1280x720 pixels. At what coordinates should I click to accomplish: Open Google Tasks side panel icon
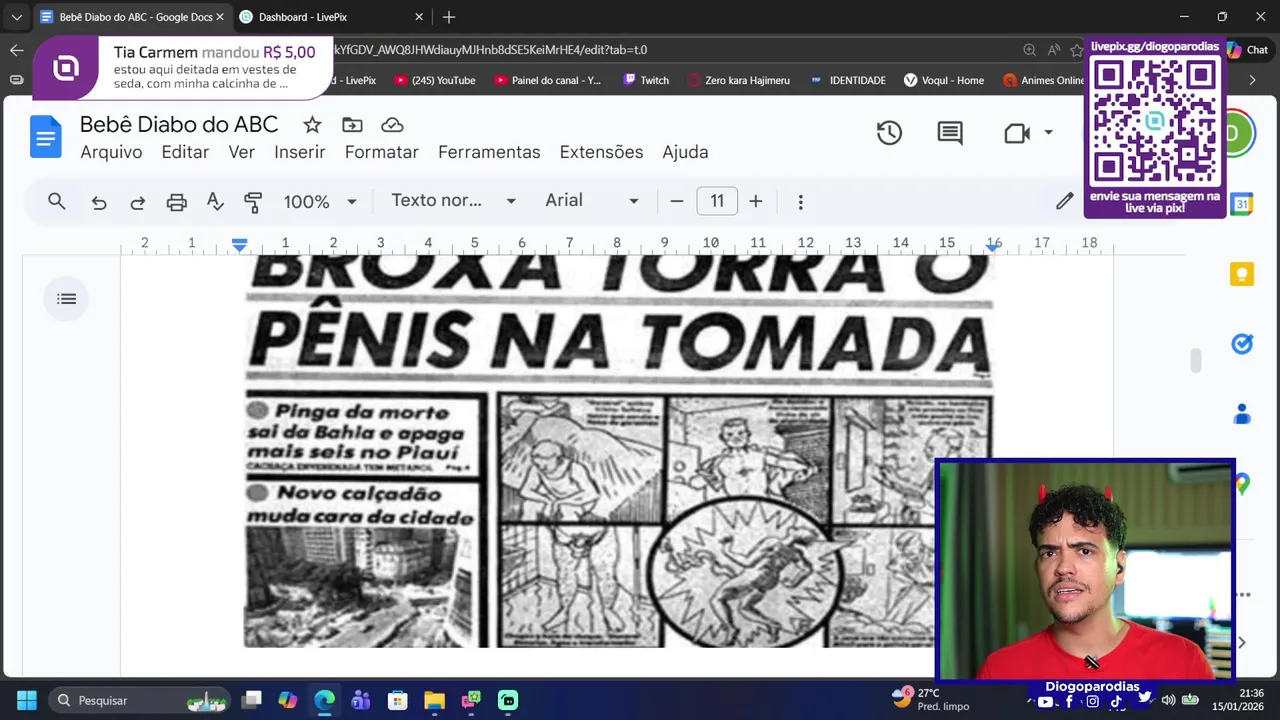(1242, 344)
